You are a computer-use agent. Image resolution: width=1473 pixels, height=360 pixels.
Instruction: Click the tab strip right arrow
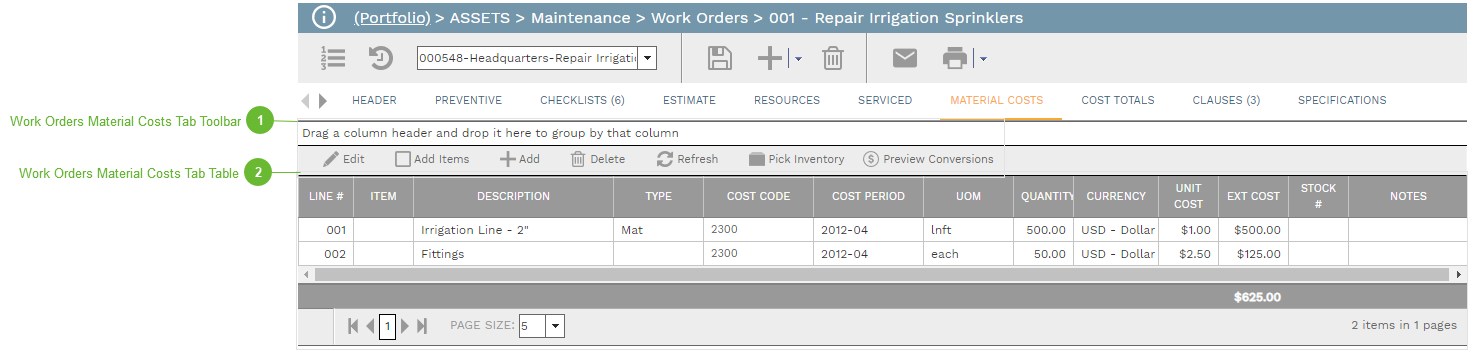coord(323,100)
